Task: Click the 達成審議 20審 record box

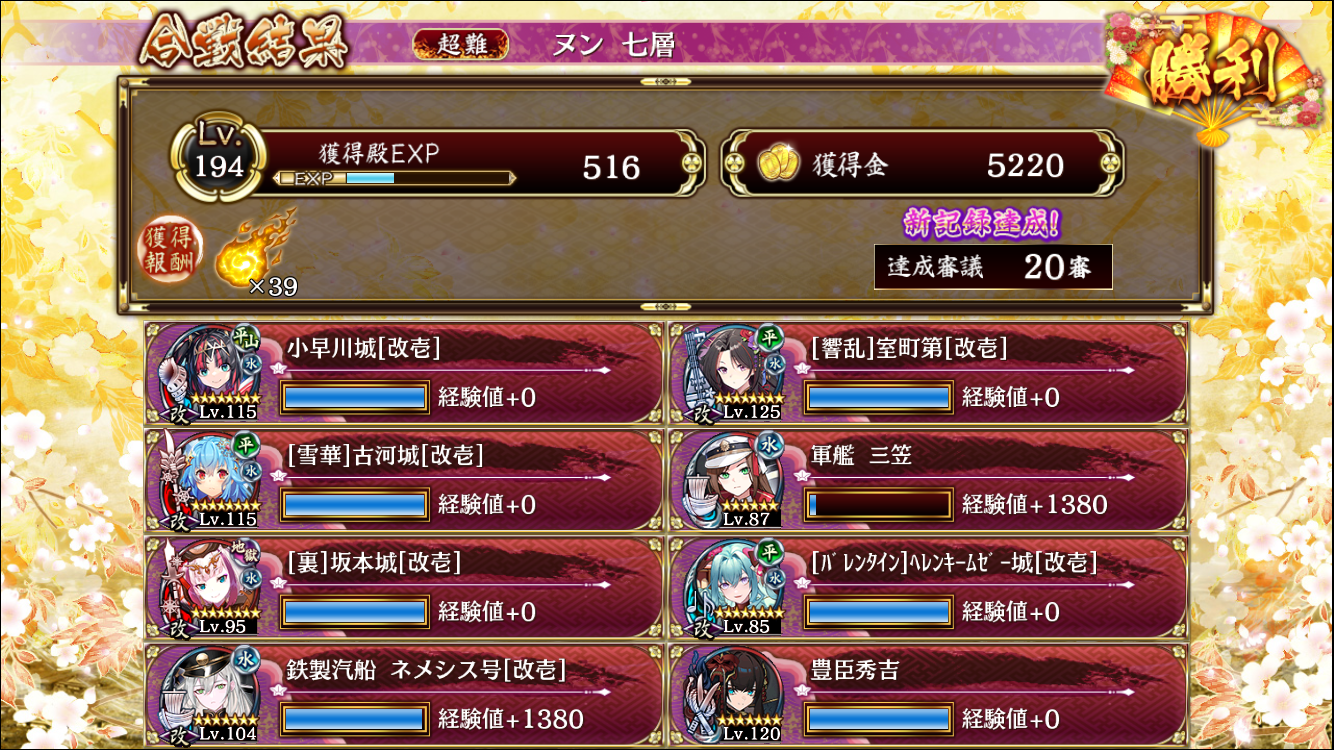Action: [x=993, y=267]
